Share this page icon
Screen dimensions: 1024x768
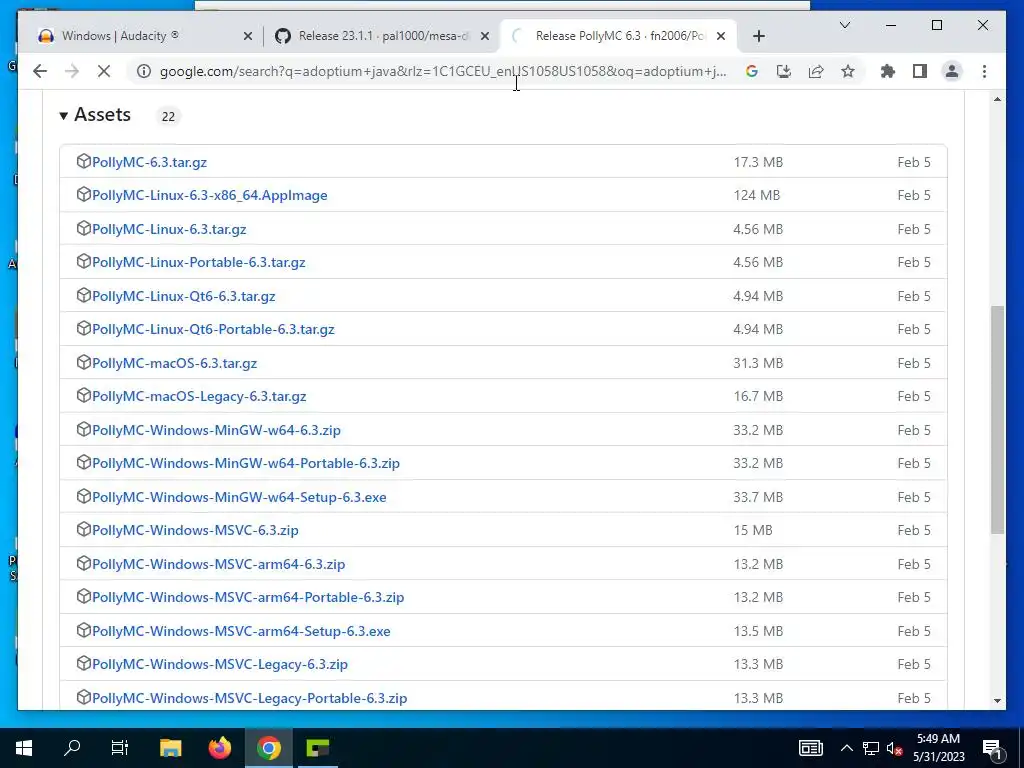pyautogui.click(x=816, y=71)
